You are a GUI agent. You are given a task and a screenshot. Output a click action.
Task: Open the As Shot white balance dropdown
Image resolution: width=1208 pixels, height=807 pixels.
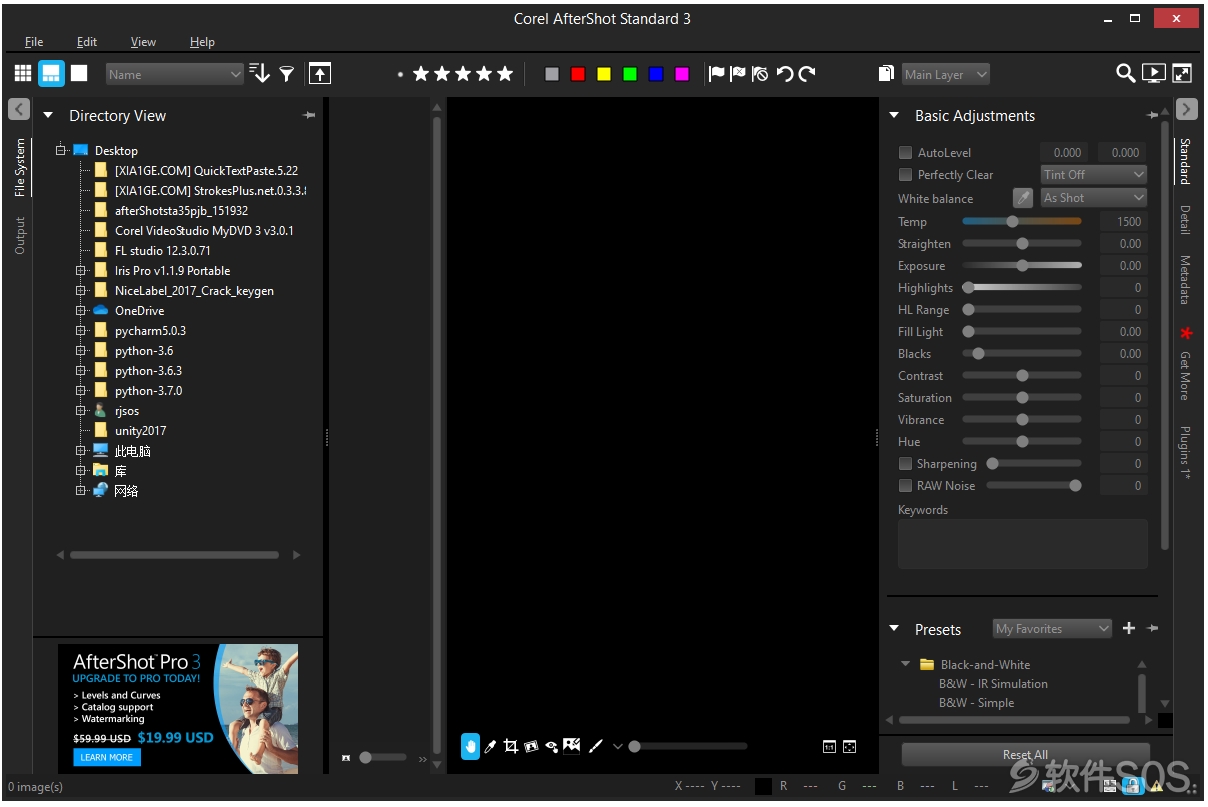(x=1094, y=198)
